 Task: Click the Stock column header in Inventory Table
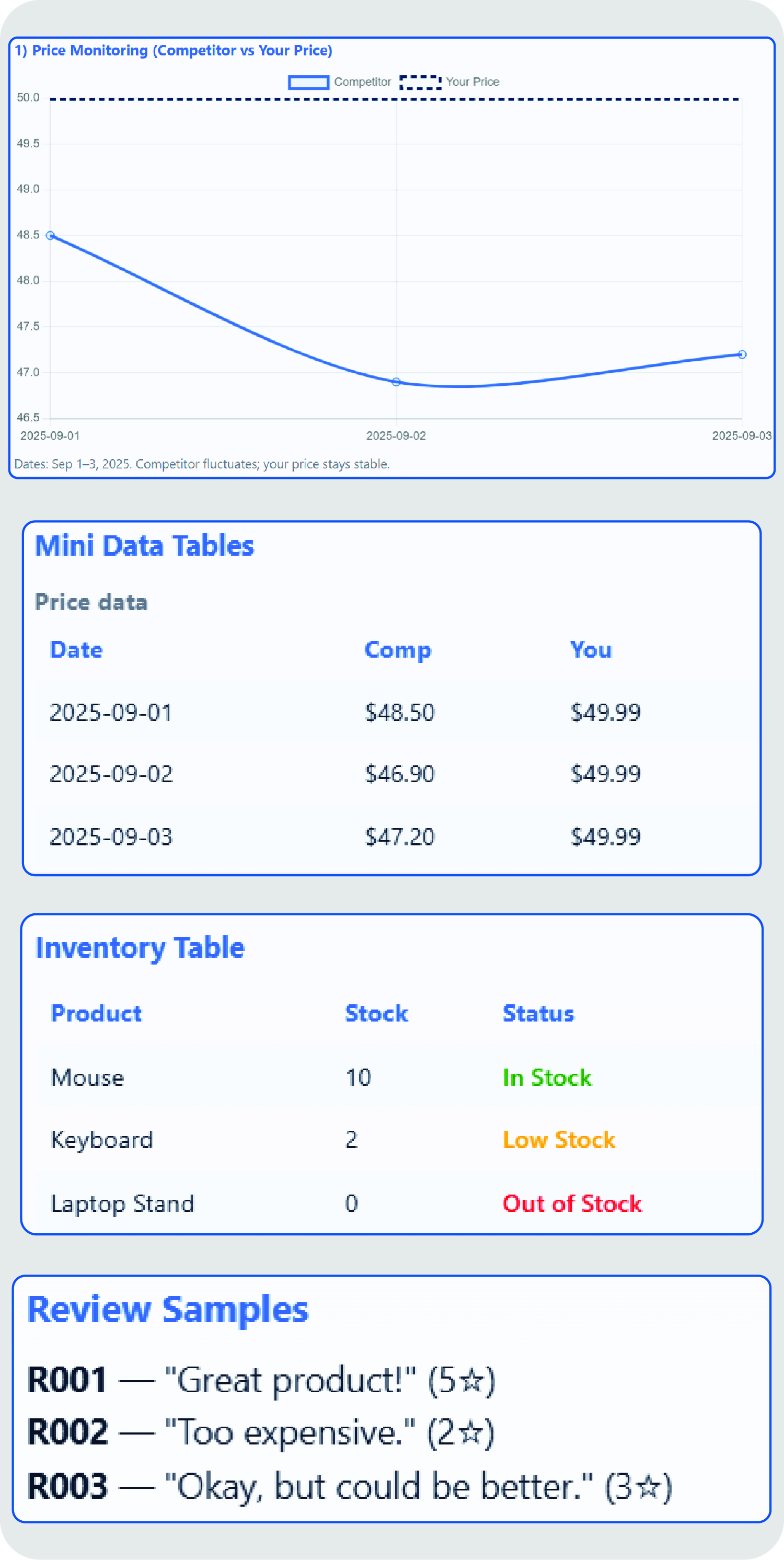376,1014
